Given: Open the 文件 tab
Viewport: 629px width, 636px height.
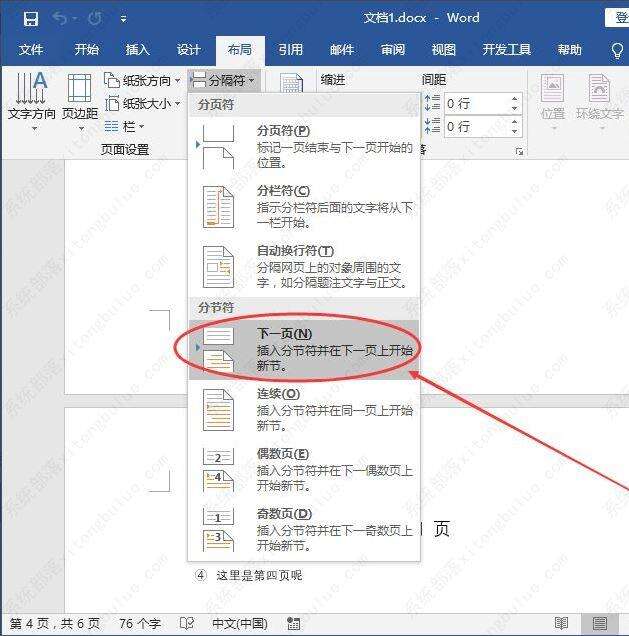Looking at the screenshot, I should 31,49.
